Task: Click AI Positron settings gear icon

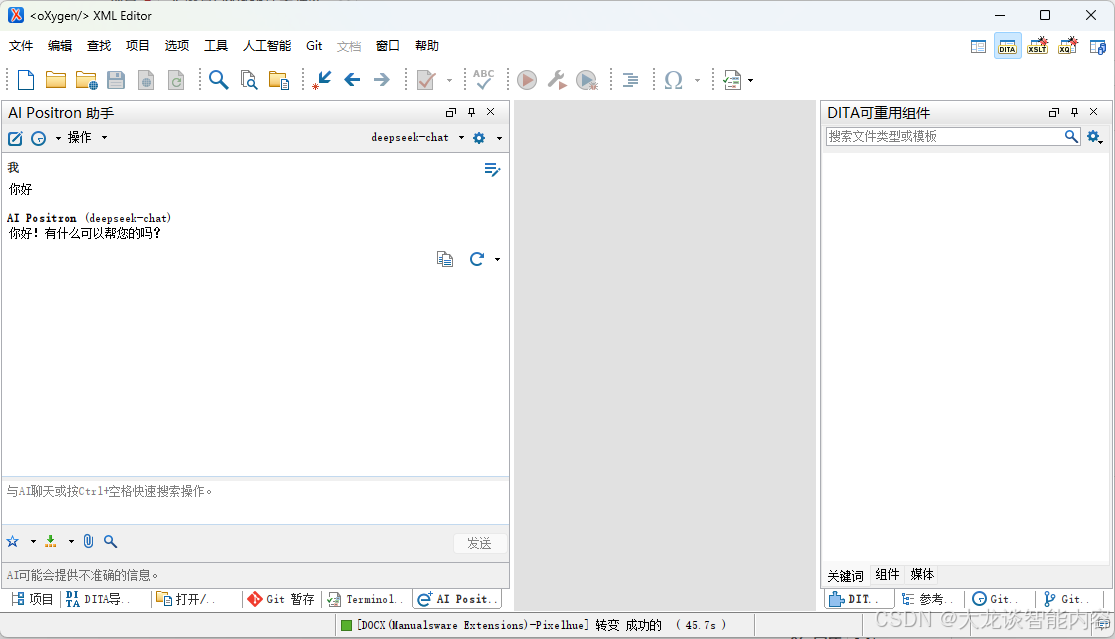Action: [x=479, y=138]
